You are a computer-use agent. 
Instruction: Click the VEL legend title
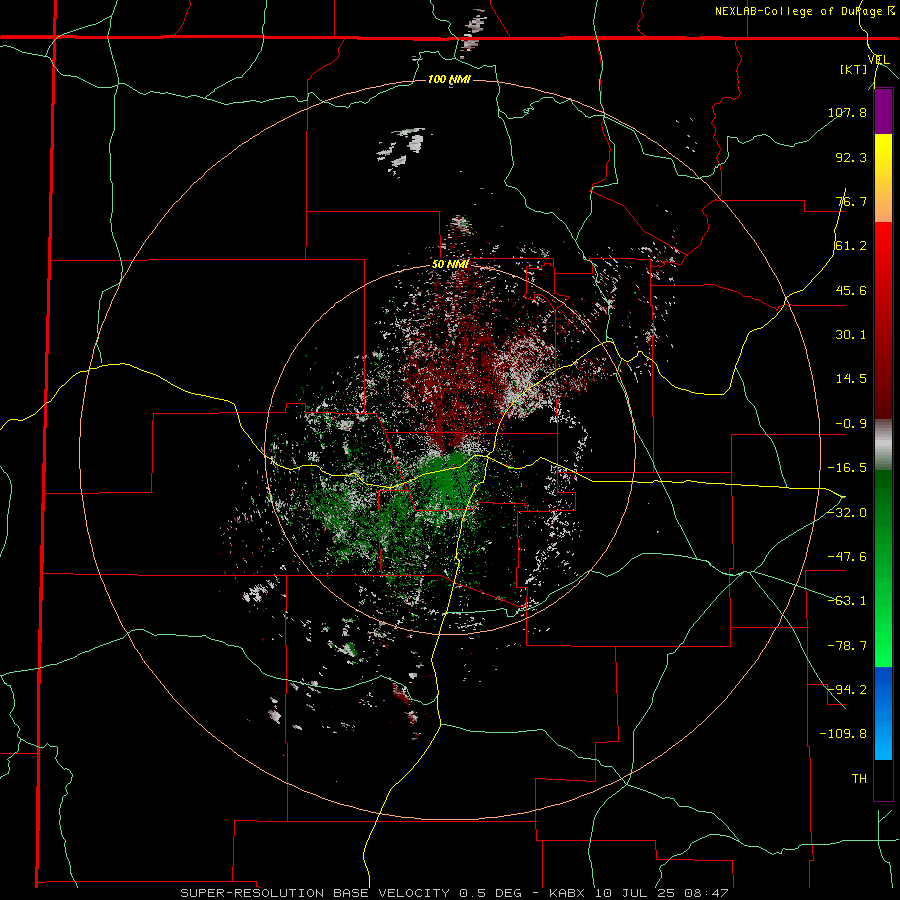pos(878,60)
